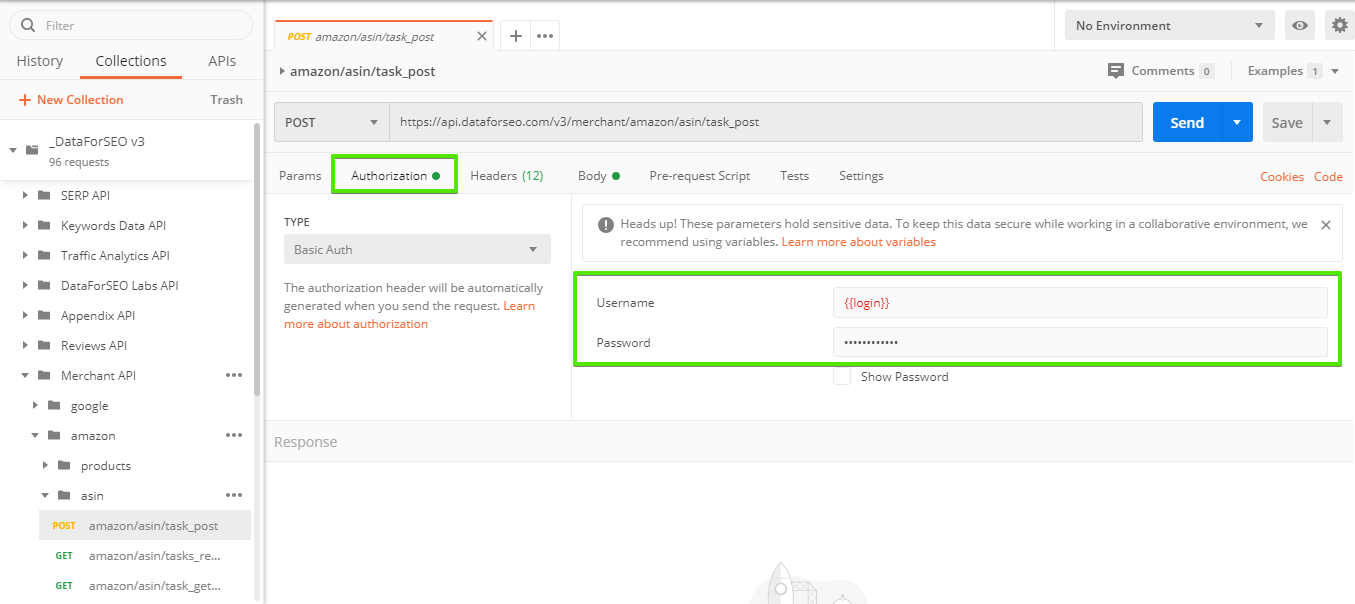The height and width of the screenshot is (604, 1355).
Task: Click the Username field with {{login}}
Action: coord(1080,302)
